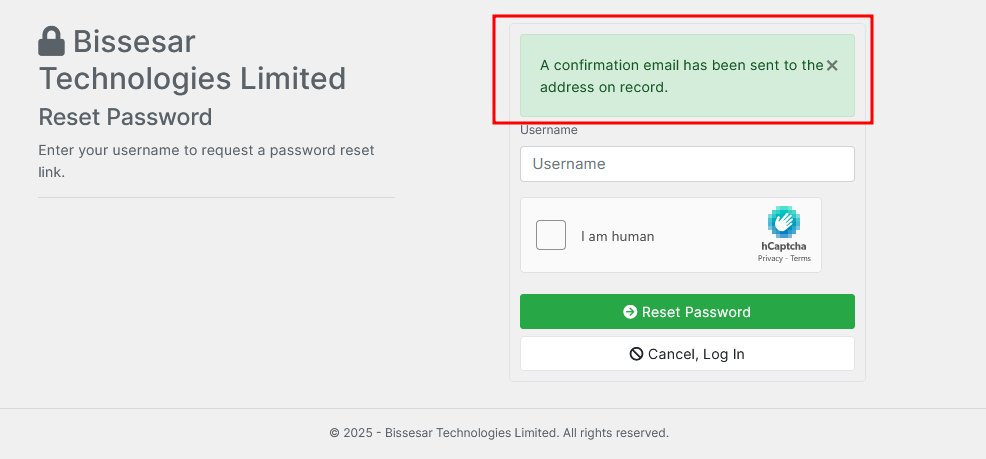Viewport: 986px width, 459px height.
Task: Submit the green Reset Password button
Action: click(x=687, y=311)
